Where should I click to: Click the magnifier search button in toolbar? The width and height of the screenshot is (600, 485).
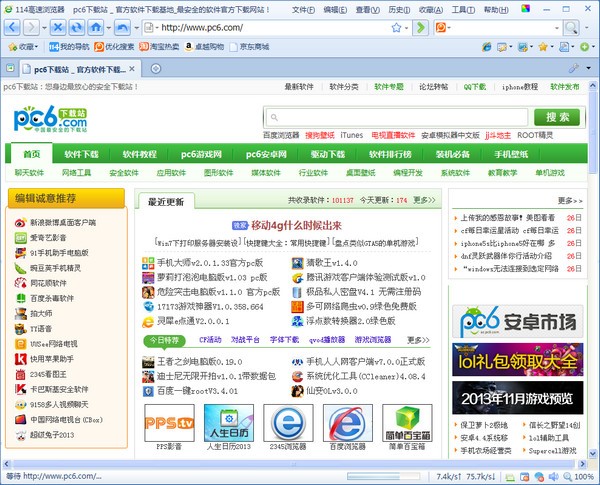572,28
